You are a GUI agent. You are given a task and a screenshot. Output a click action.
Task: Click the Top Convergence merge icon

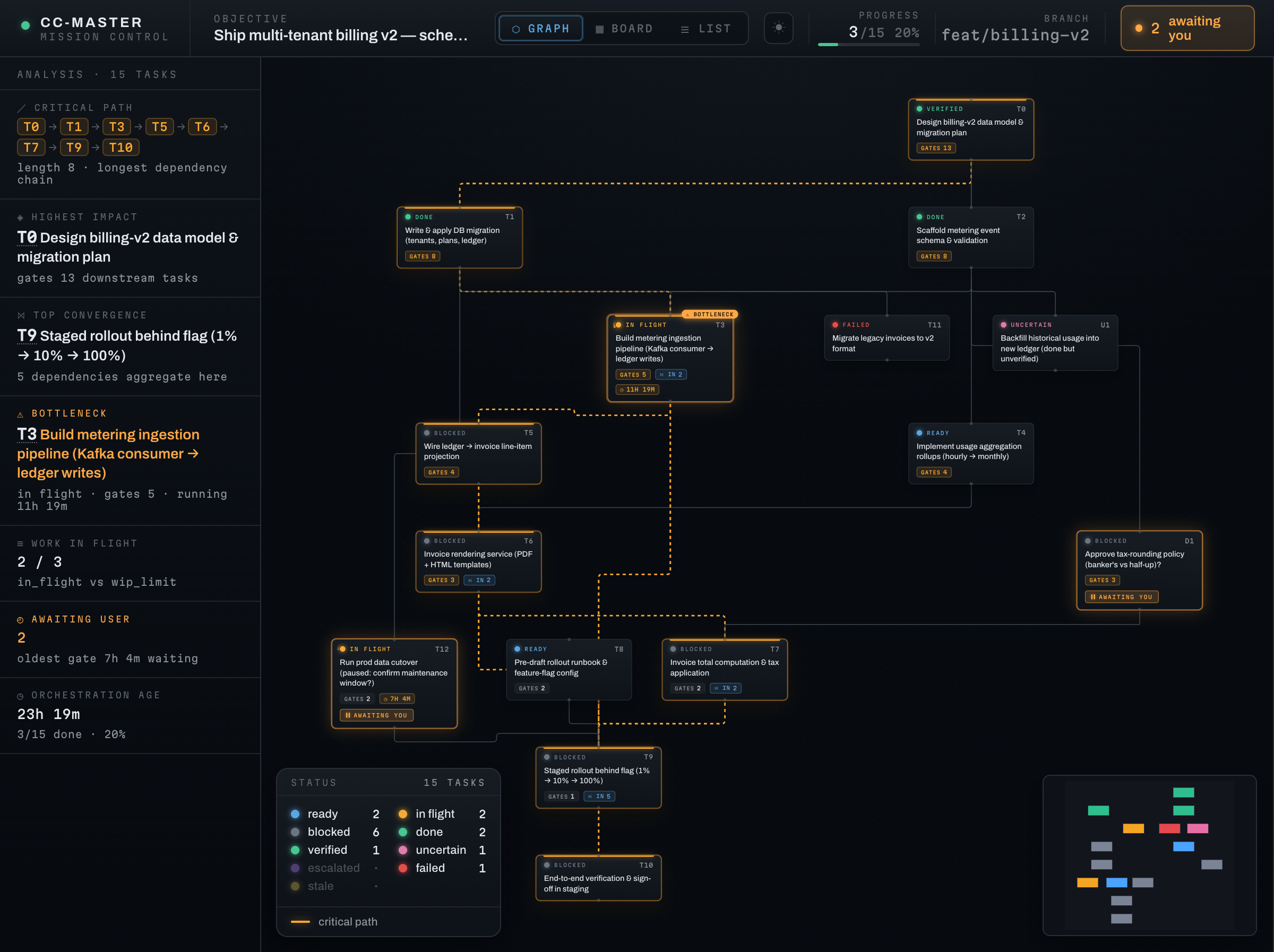pos(21,316)
